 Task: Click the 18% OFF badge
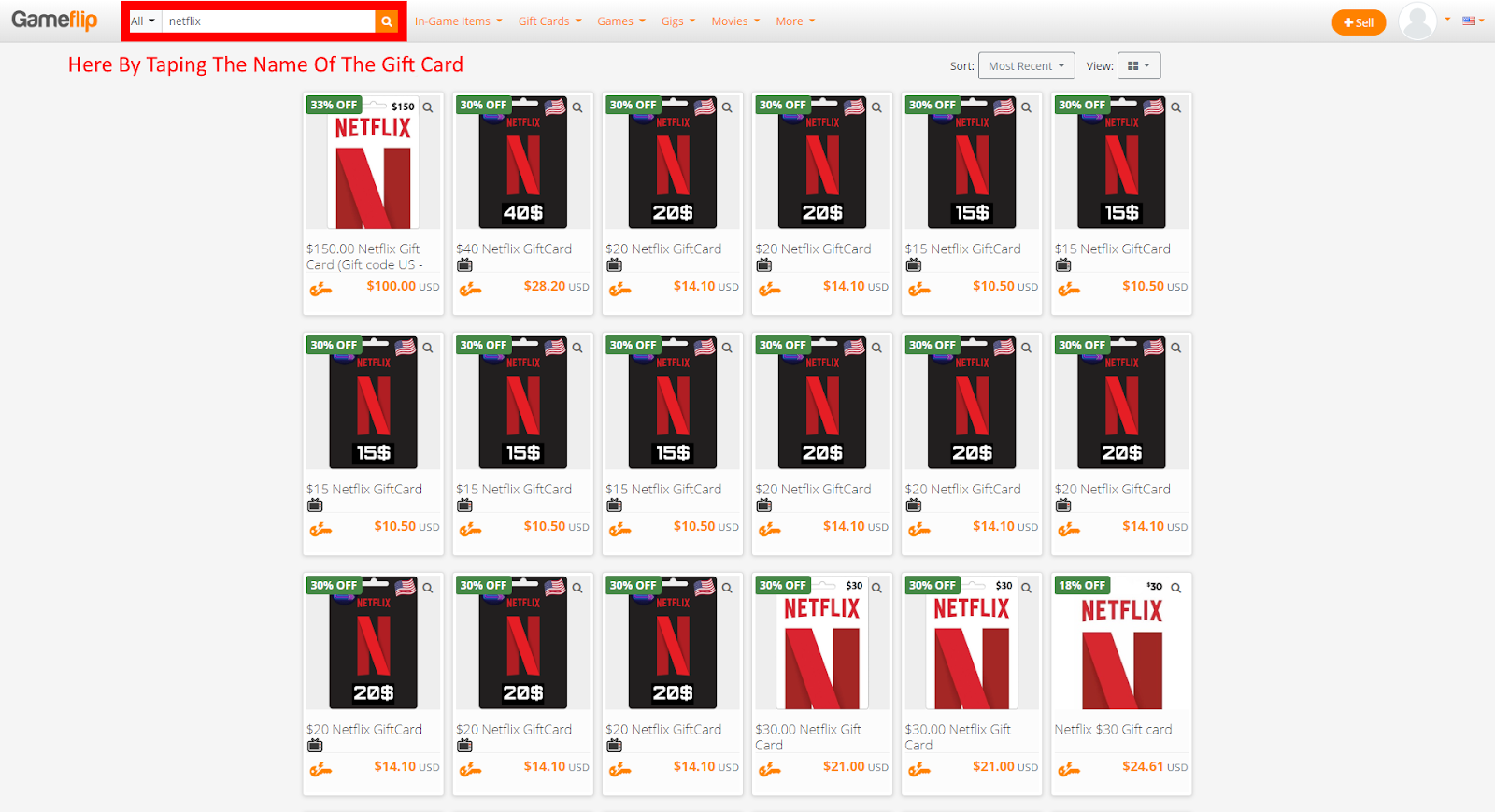coord(1082,585)
